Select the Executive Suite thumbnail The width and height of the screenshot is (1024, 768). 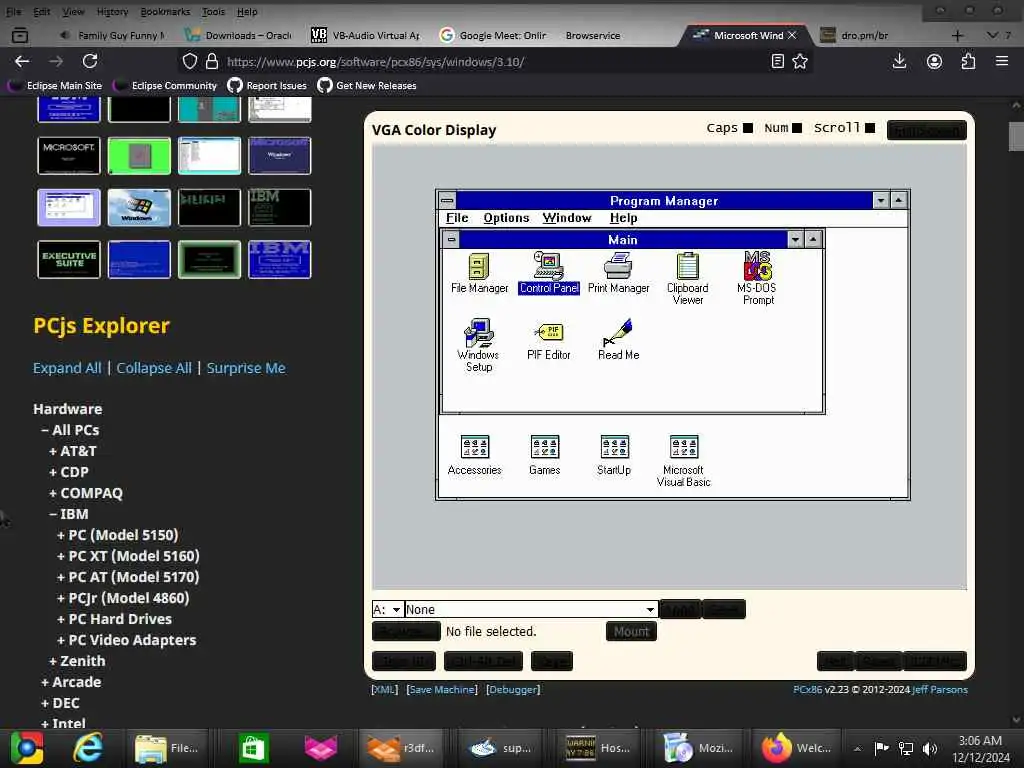[69, 259]
